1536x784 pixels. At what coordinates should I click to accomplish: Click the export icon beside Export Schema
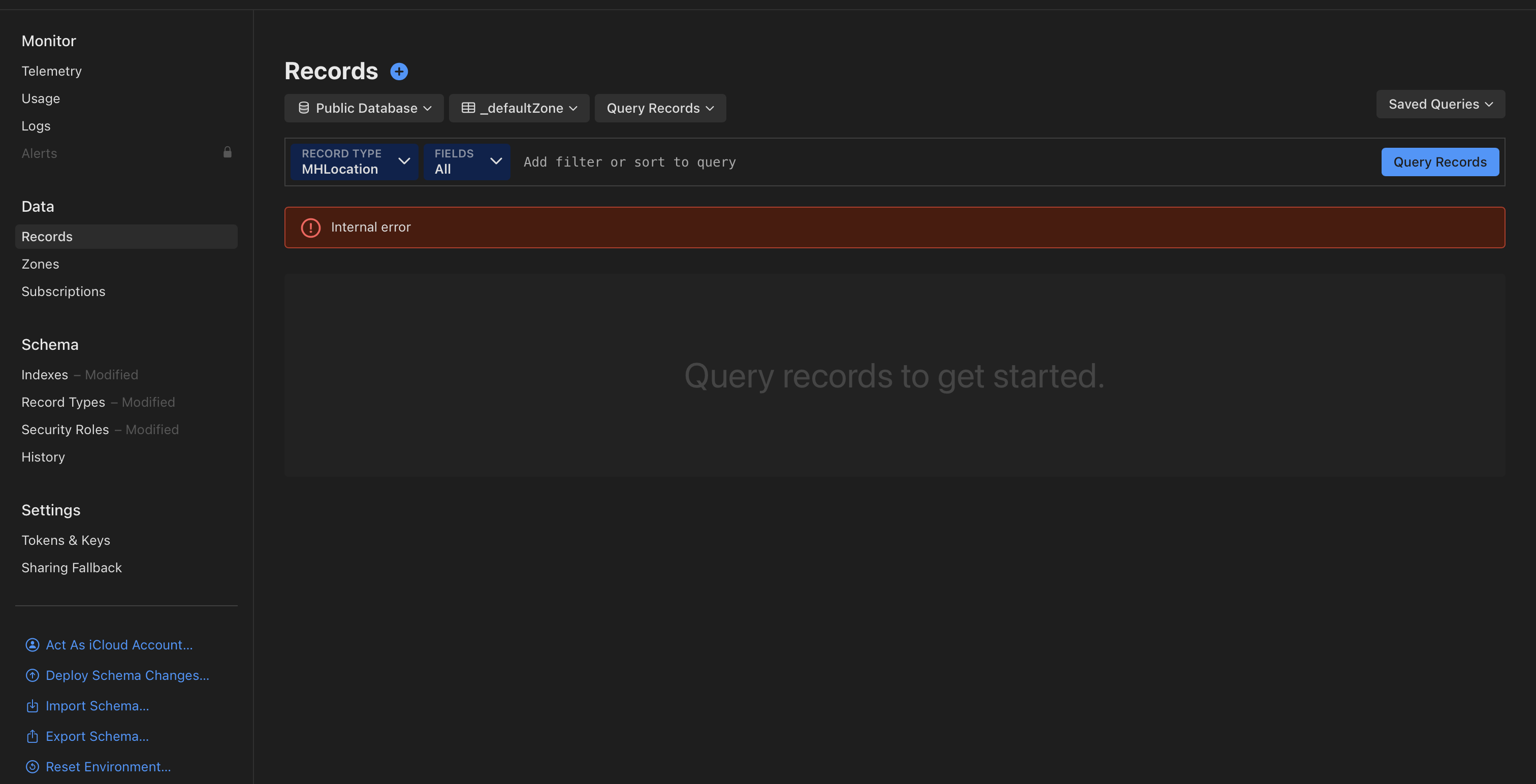point(32,736)
